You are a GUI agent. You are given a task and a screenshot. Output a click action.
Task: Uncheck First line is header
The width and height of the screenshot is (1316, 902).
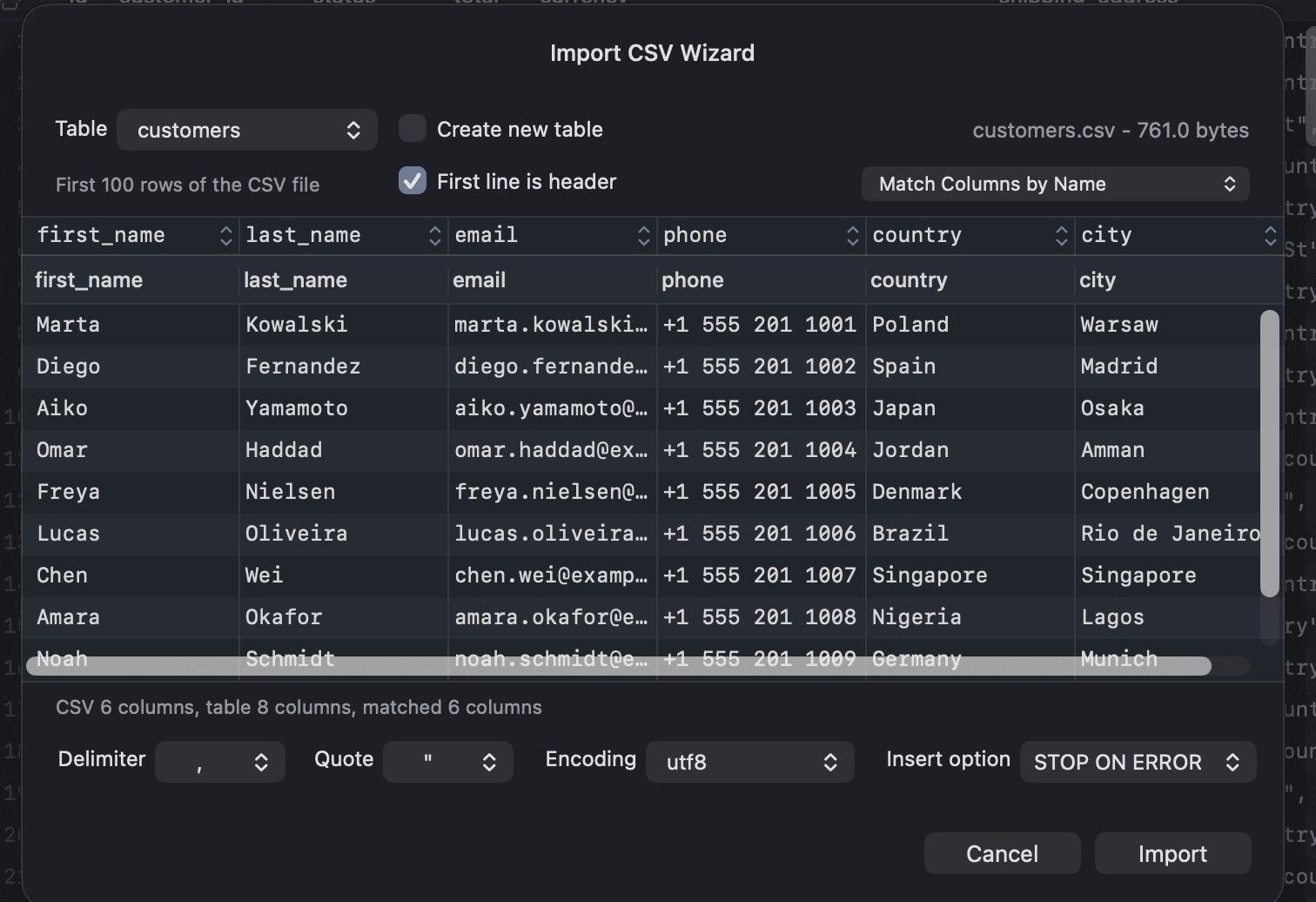[413, 181]
